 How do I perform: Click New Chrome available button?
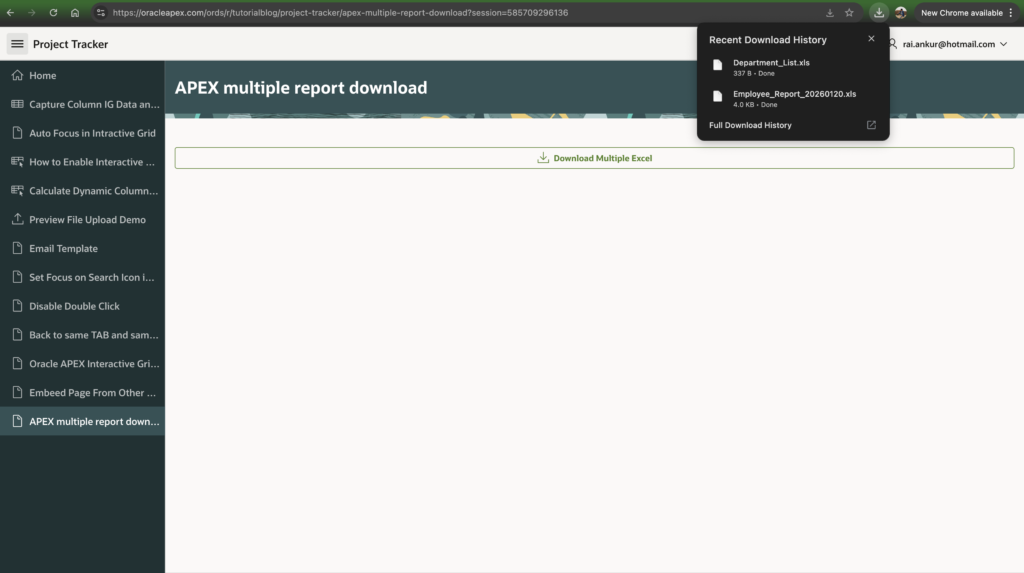coord(961,12)
